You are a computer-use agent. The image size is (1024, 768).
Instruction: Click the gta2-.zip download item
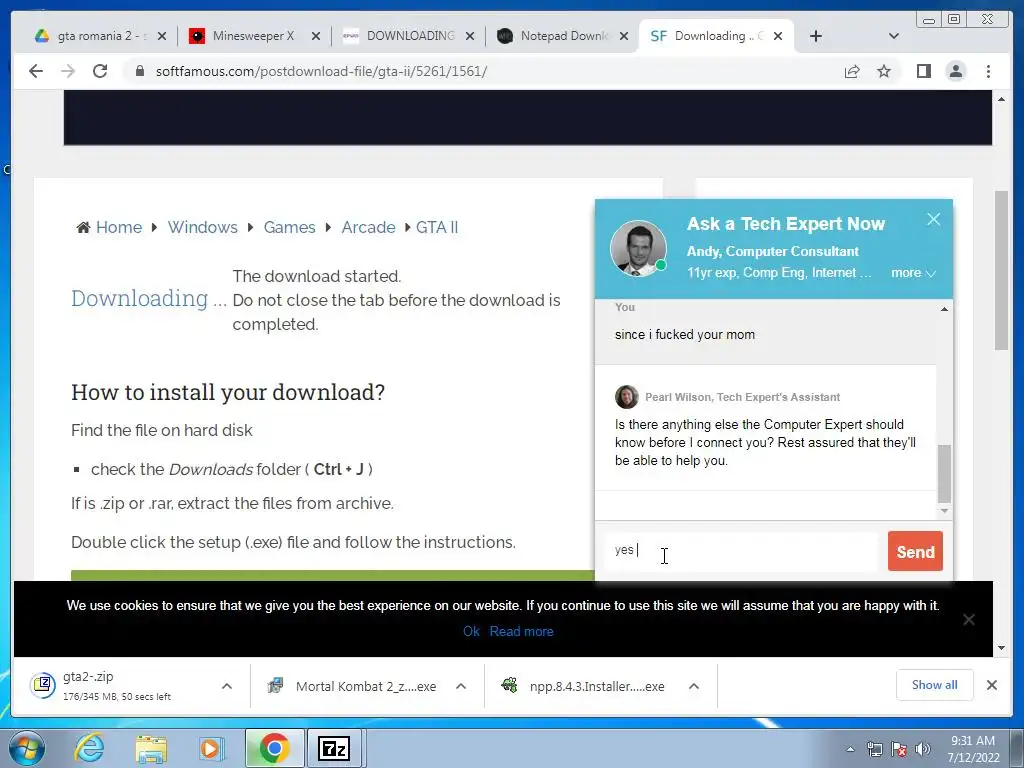coord(118,686)
